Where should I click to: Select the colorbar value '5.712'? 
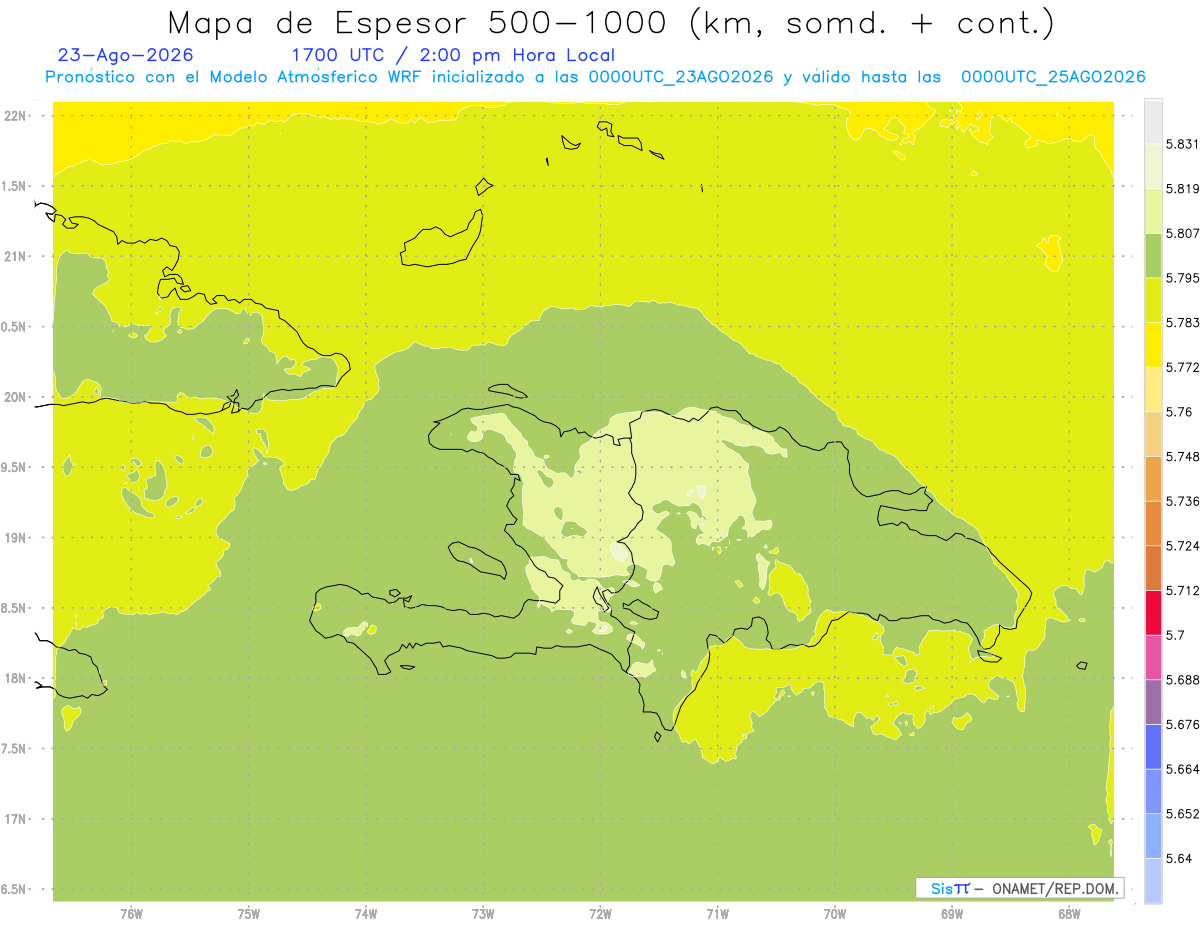(1182, 590)
